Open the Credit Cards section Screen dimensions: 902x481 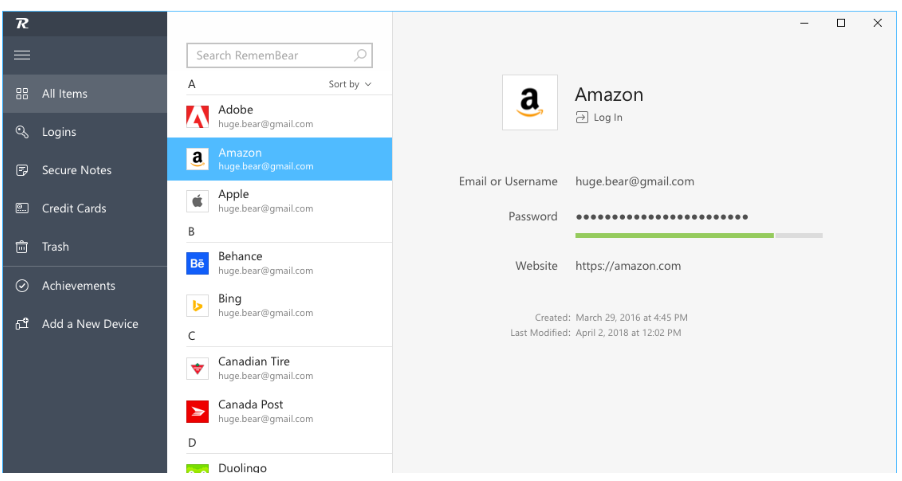[x=73, y=208]
